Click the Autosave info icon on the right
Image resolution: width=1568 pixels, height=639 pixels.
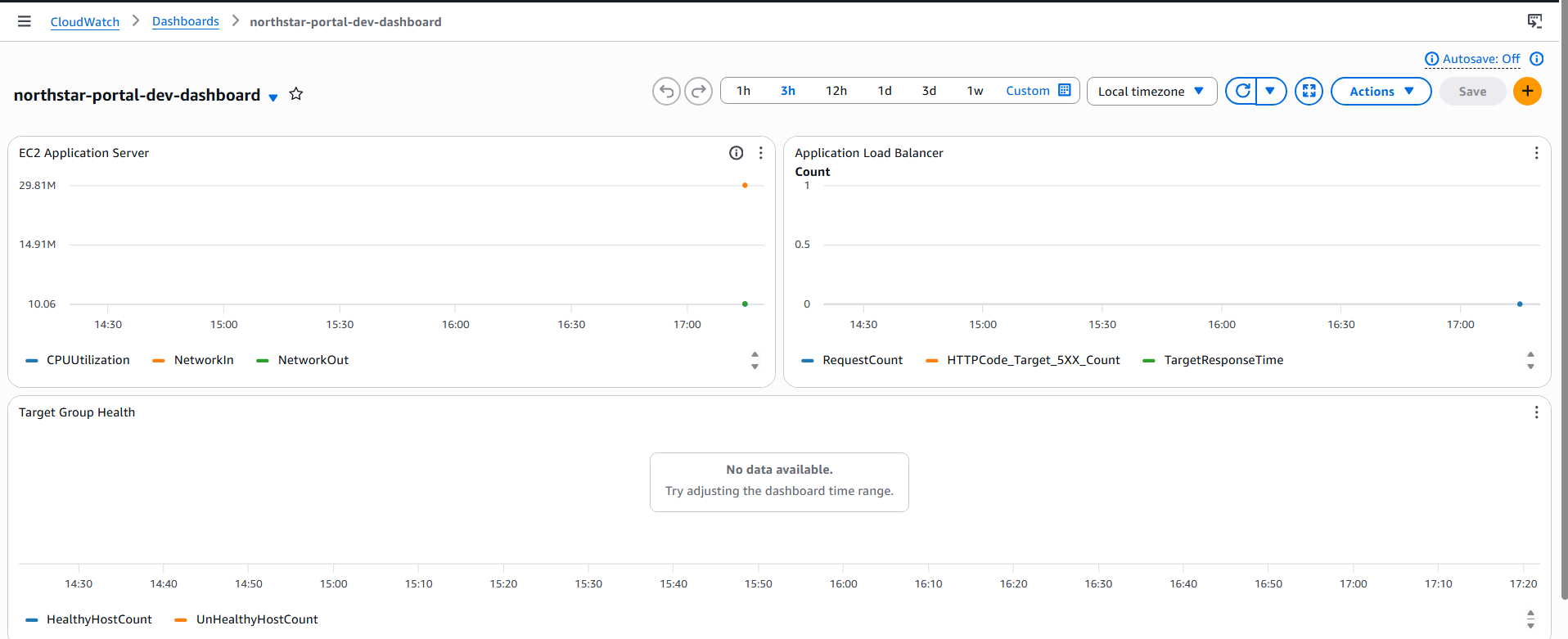[1537, 59]
